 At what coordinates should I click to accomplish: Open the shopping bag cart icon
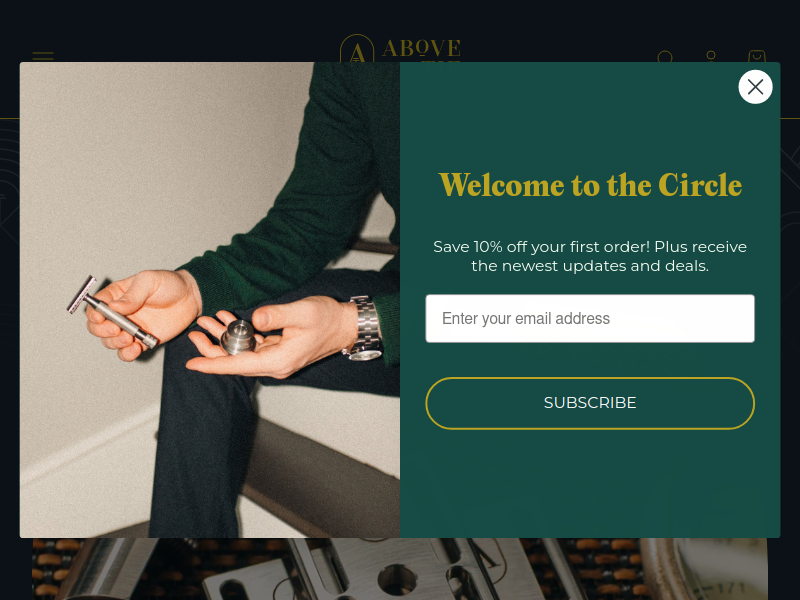(x=757, y=56)
